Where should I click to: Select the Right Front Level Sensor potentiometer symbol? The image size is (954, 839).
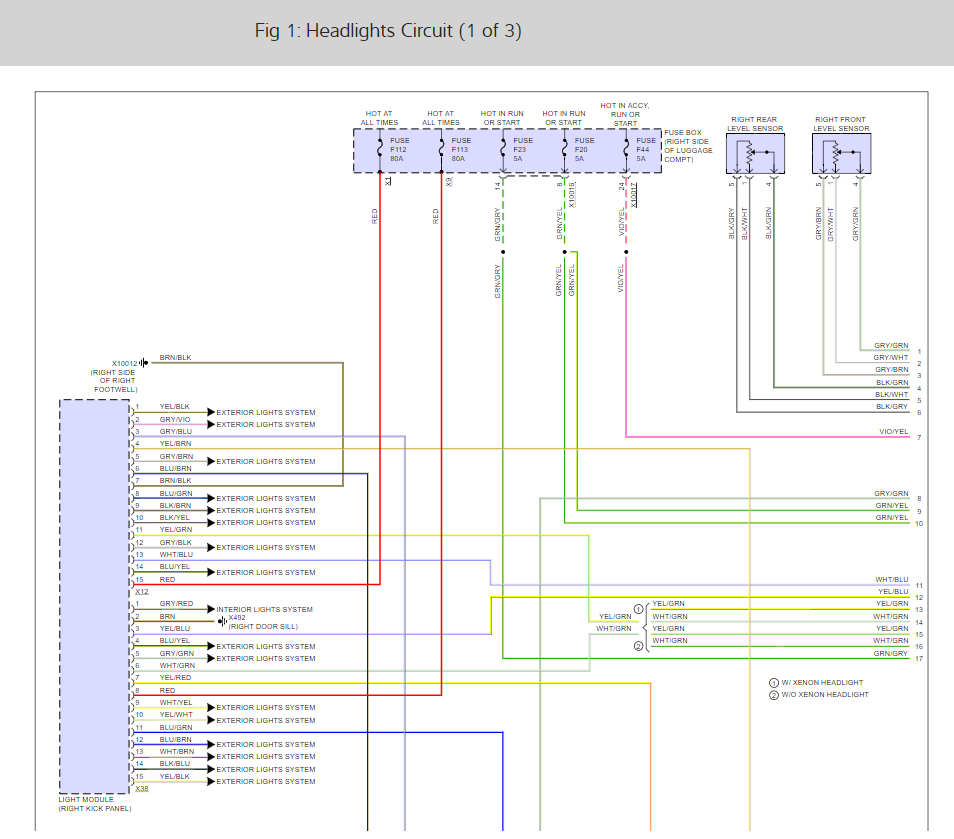[841, 155]
